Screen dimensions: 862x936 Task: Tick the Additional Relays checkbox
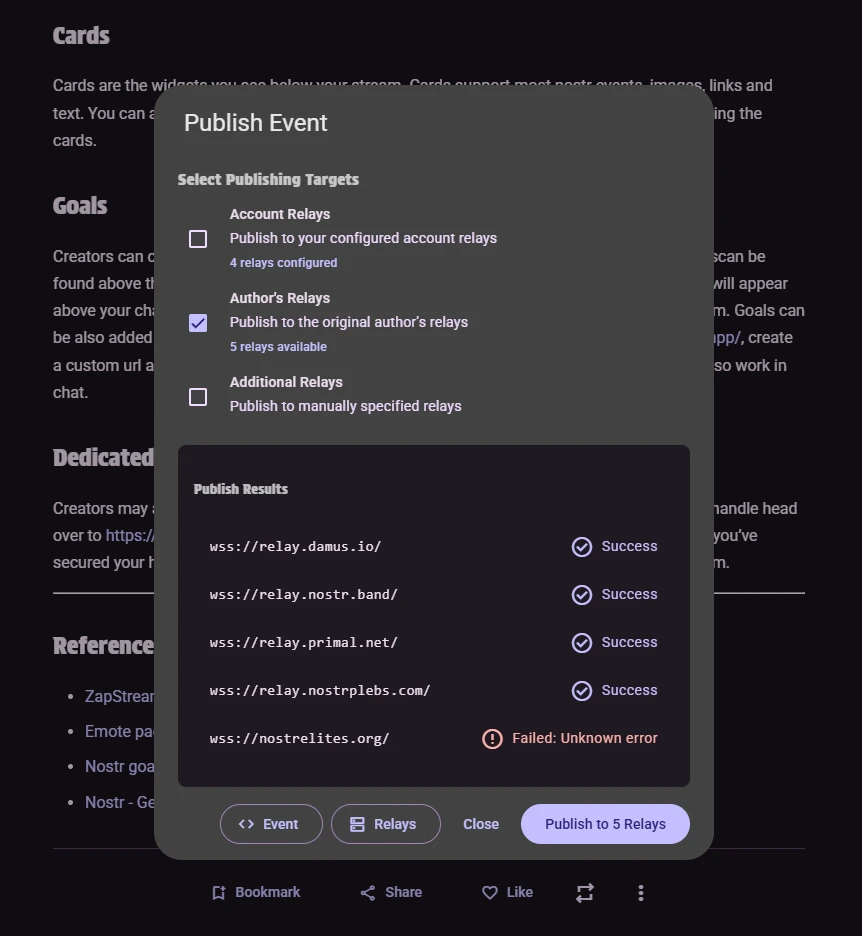pyautogui.click(x=198, y=397)
